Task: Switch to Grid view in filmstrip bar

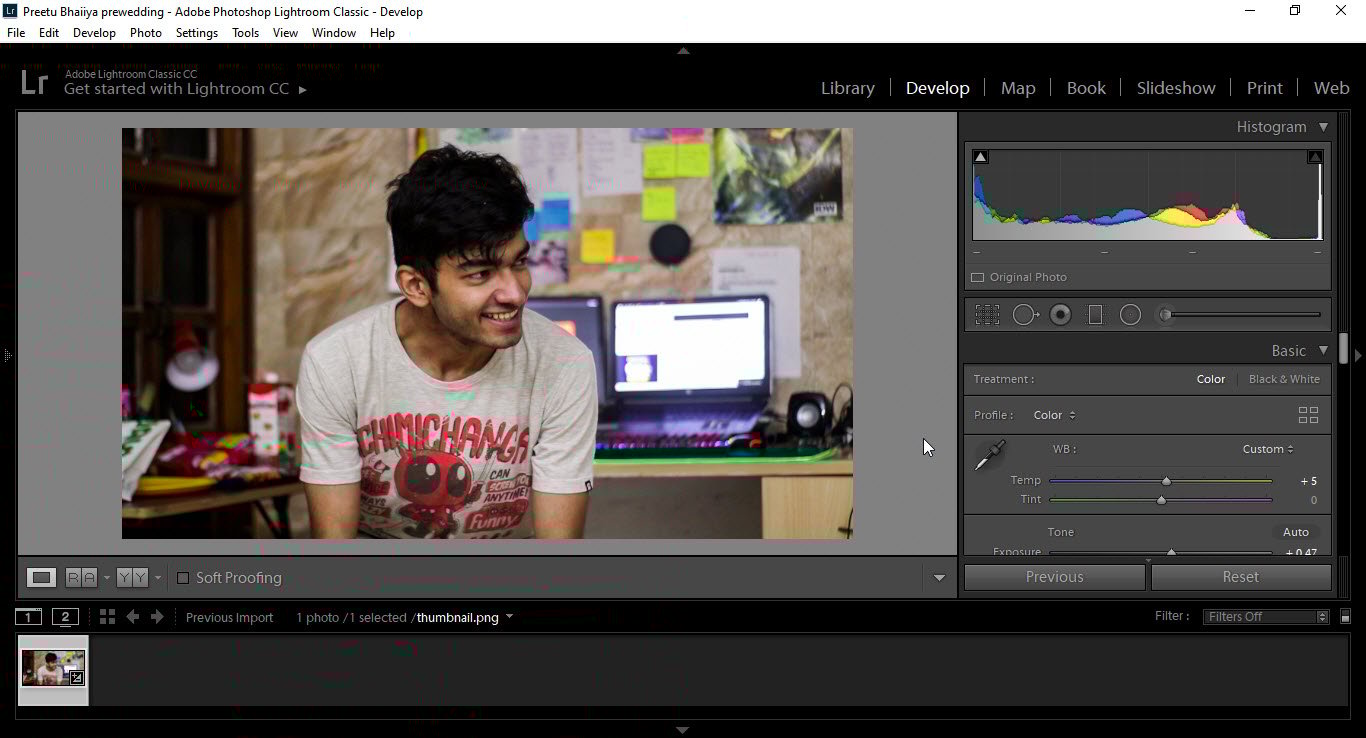Action: 107,617
